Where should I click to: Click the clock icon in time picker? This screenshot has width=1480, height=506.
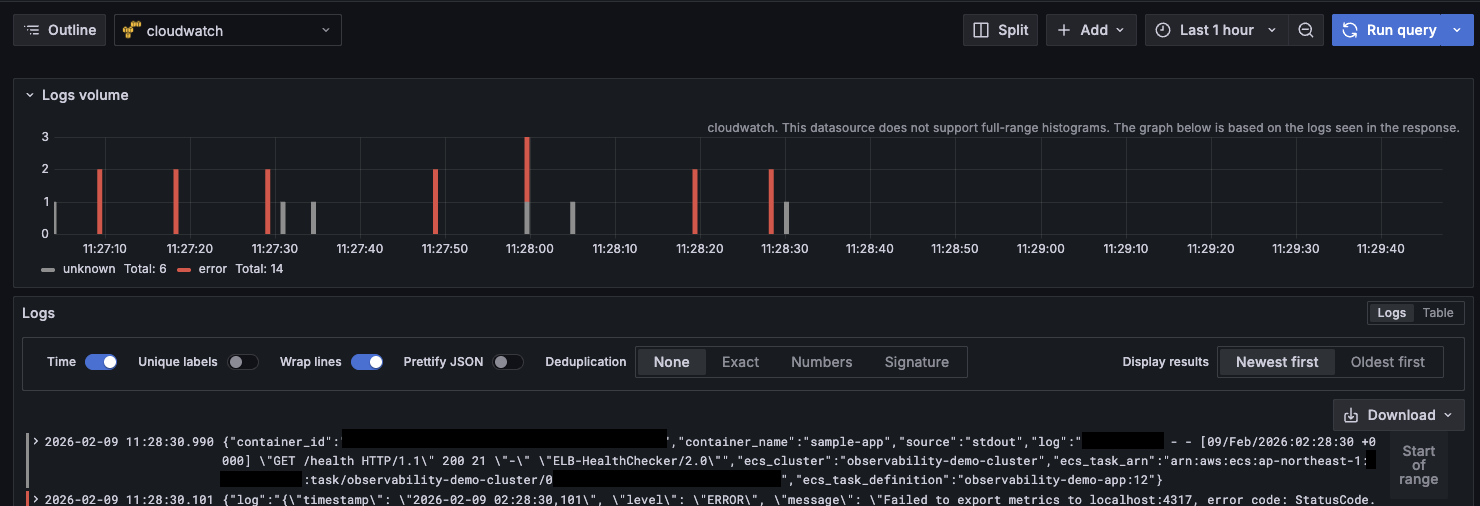(1163, 30)
